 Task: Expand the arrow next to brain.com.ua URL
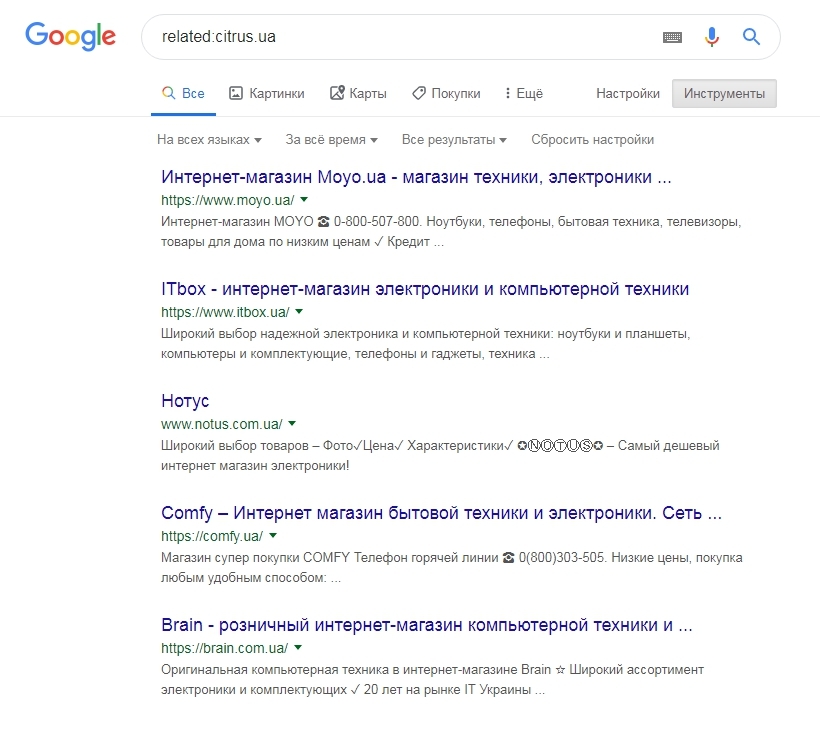(x=298, y=647)
